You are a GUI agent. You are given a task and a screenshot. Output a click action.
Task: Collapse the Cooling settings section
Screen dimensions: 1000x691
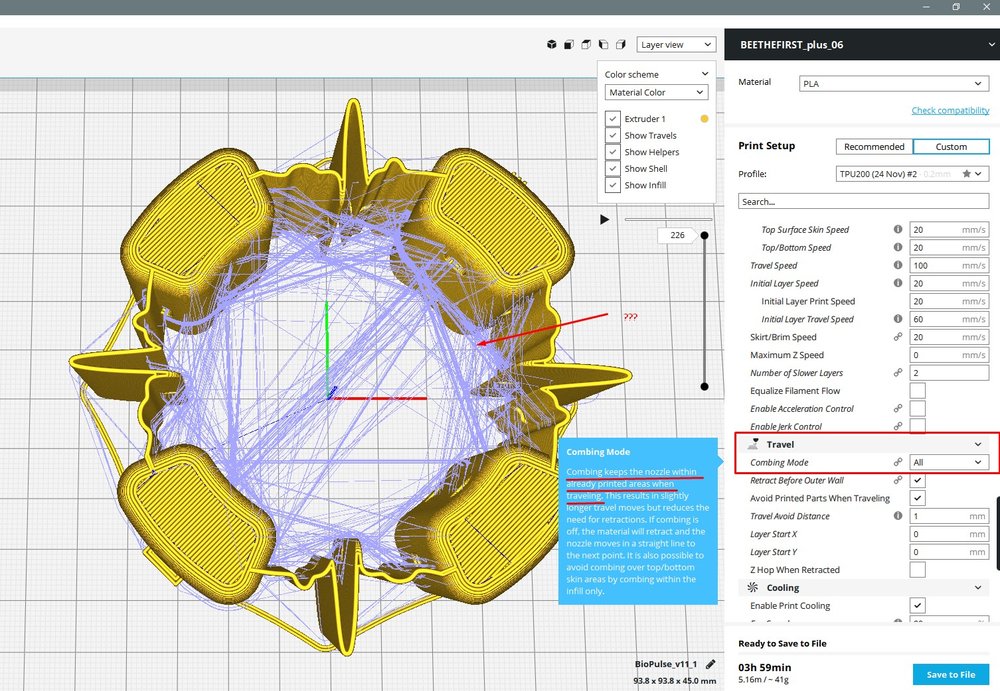coord(978,588)
